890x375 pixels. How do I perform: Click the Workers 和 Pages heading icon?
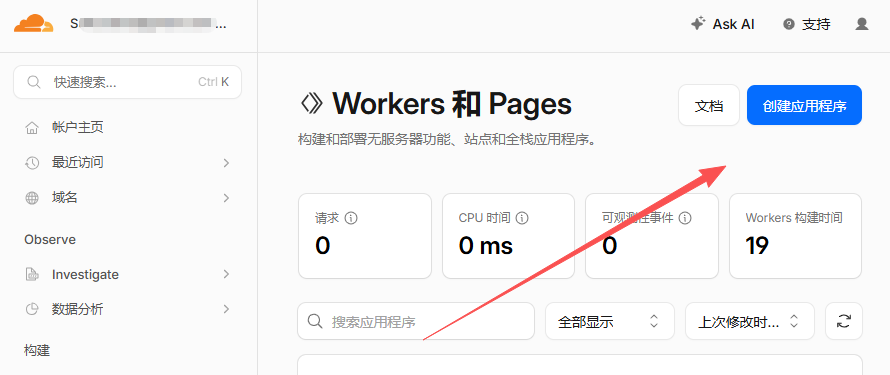click(312, 104)
